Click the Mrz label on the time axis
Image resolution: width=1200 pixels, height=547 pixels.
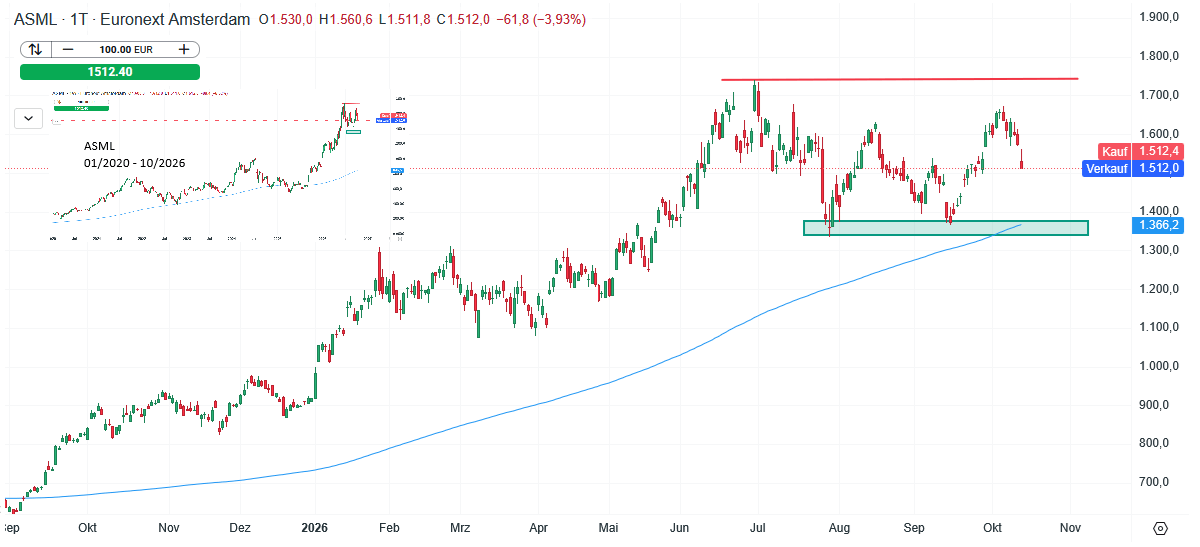click(x=460, y=527)
